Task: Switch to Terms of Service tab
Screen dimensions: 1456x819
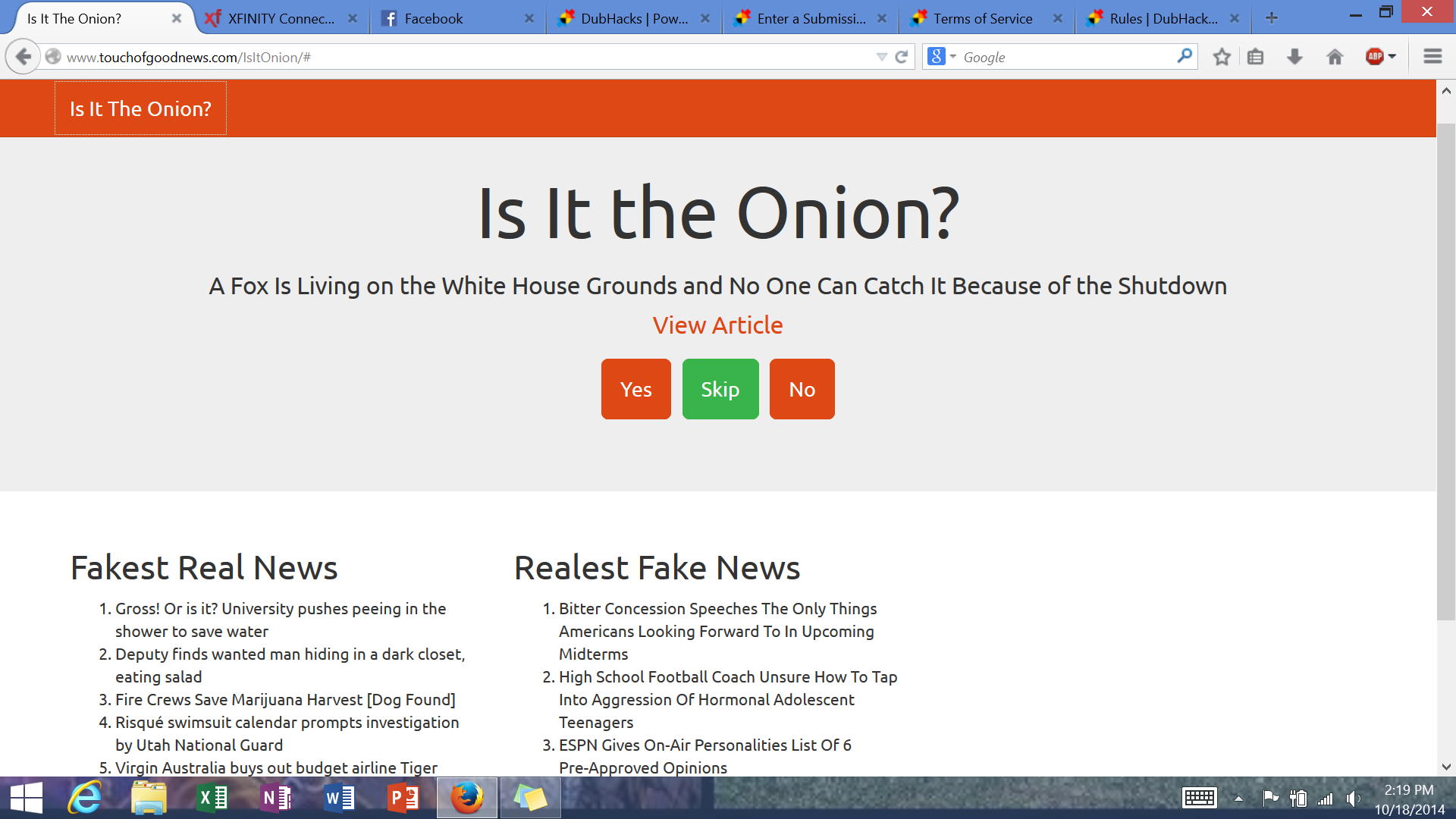Action: [982, 18]
